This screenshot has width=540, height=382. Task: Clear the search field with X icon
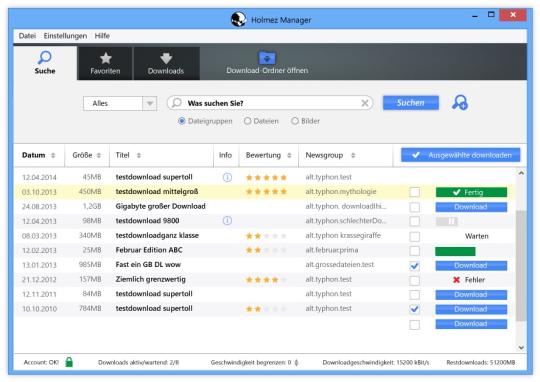pyautogui.click(x=365, y=103)
